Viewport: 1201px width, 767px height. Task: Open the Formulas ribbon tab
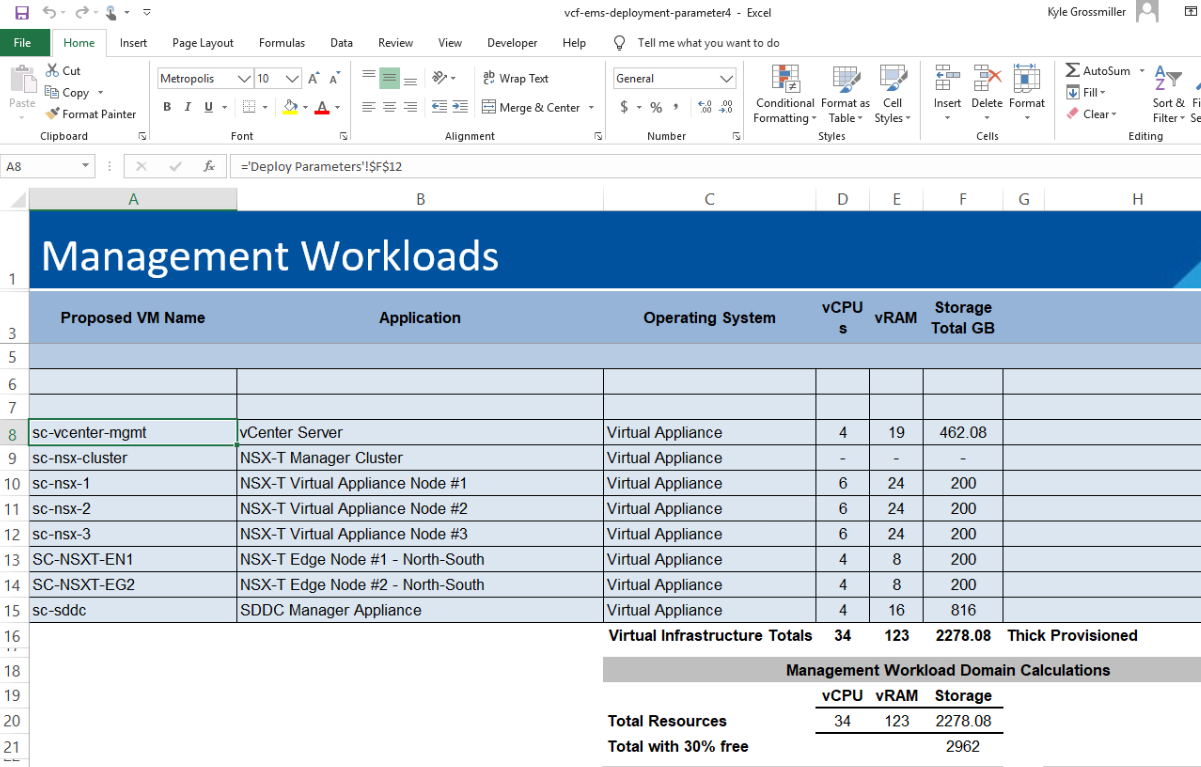(x=281, y=43)
